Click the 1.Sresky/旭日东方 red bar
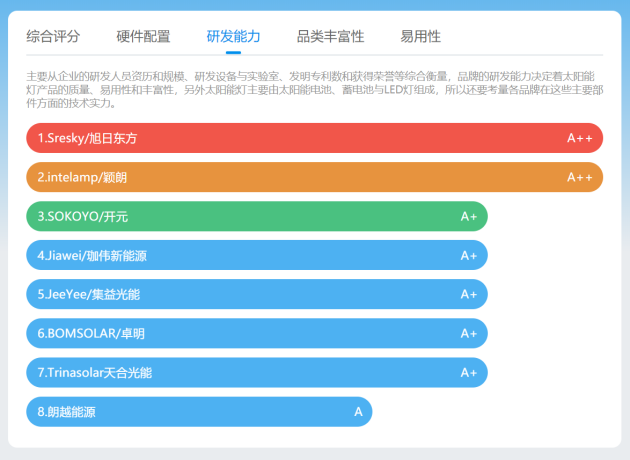Screen dimensions: 630x460 pos(315,138)
